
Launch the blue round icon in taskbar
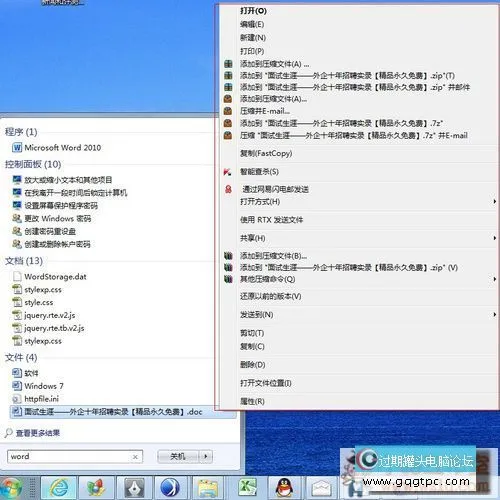click(x=170, y=488)
